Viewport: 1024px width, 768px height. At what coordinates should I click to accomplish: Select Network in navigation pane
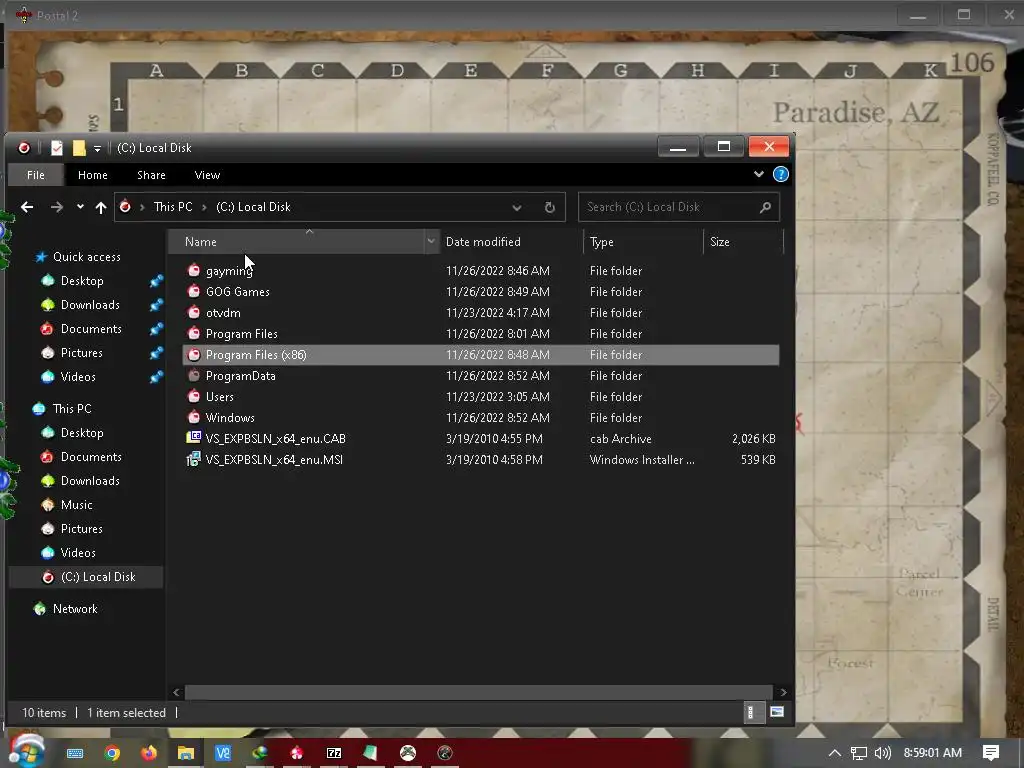click(74, 609)
